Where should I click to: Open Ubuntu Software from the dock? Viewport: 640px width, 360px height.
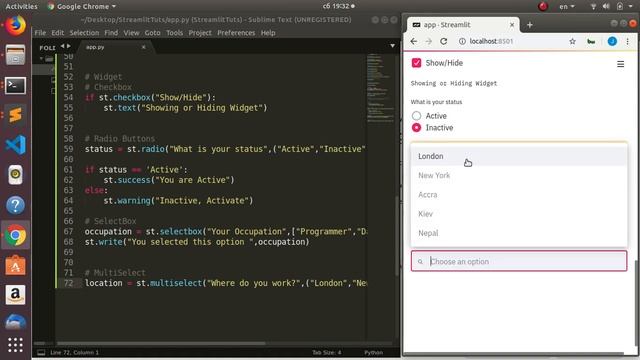(x=15, y=265)
